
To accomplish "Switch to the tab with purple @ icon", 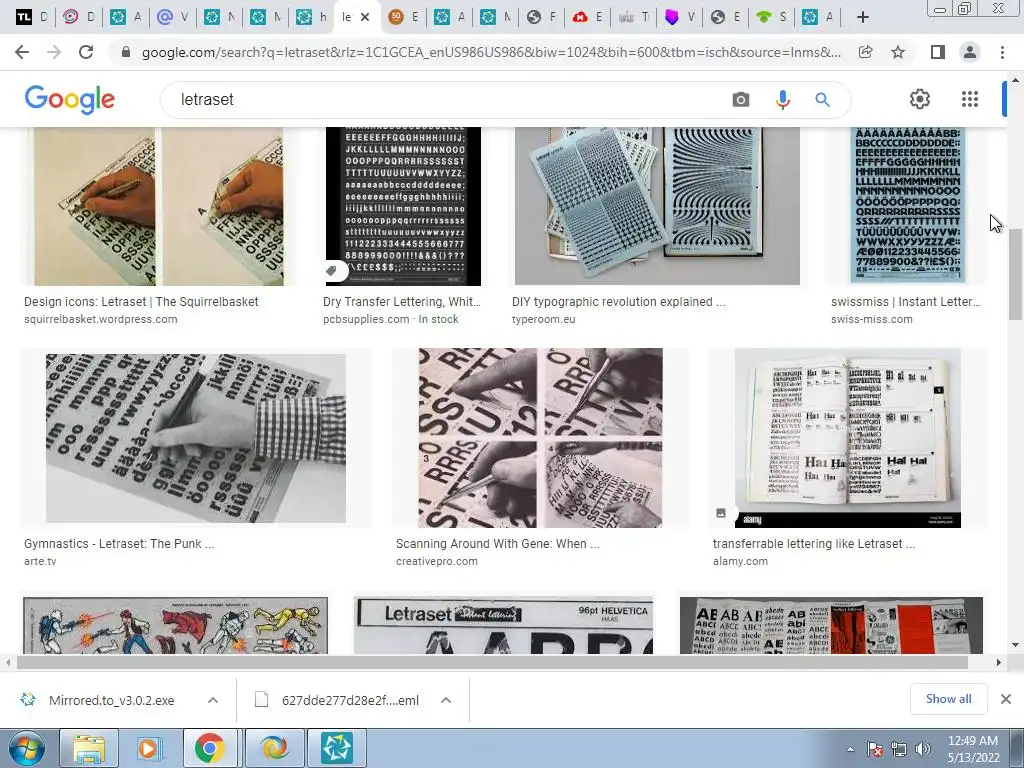I will [x=172, y=18].
